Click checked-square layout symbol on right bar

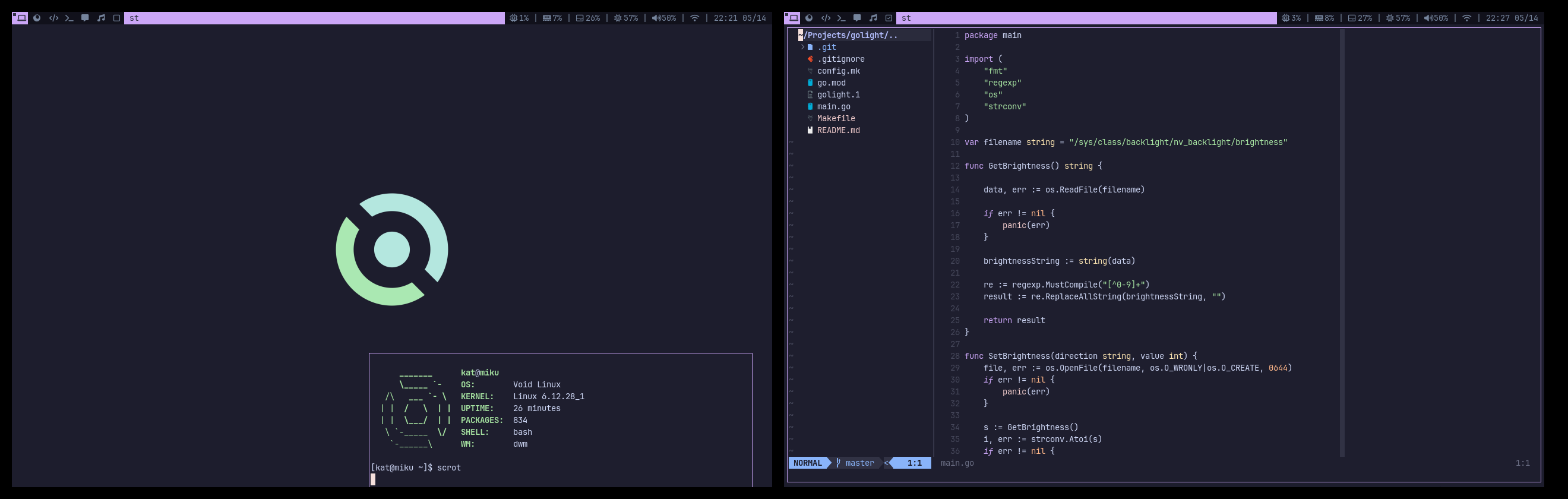point(889,18)
